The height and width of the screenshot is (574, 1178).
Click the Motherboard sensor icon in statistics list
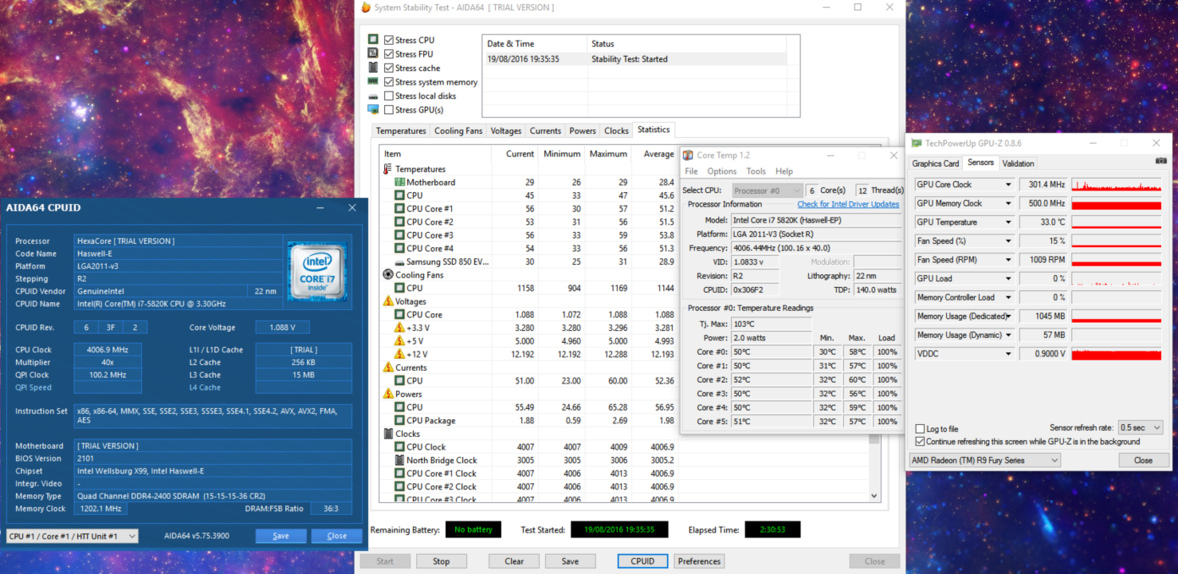pos(400,182)
